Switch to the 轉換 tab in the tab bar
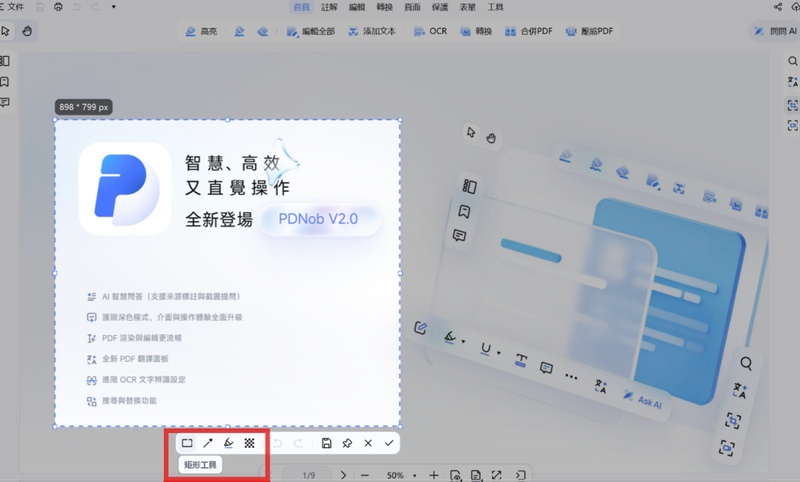Viewport: 800px width, 482px height. pos(384,7)
